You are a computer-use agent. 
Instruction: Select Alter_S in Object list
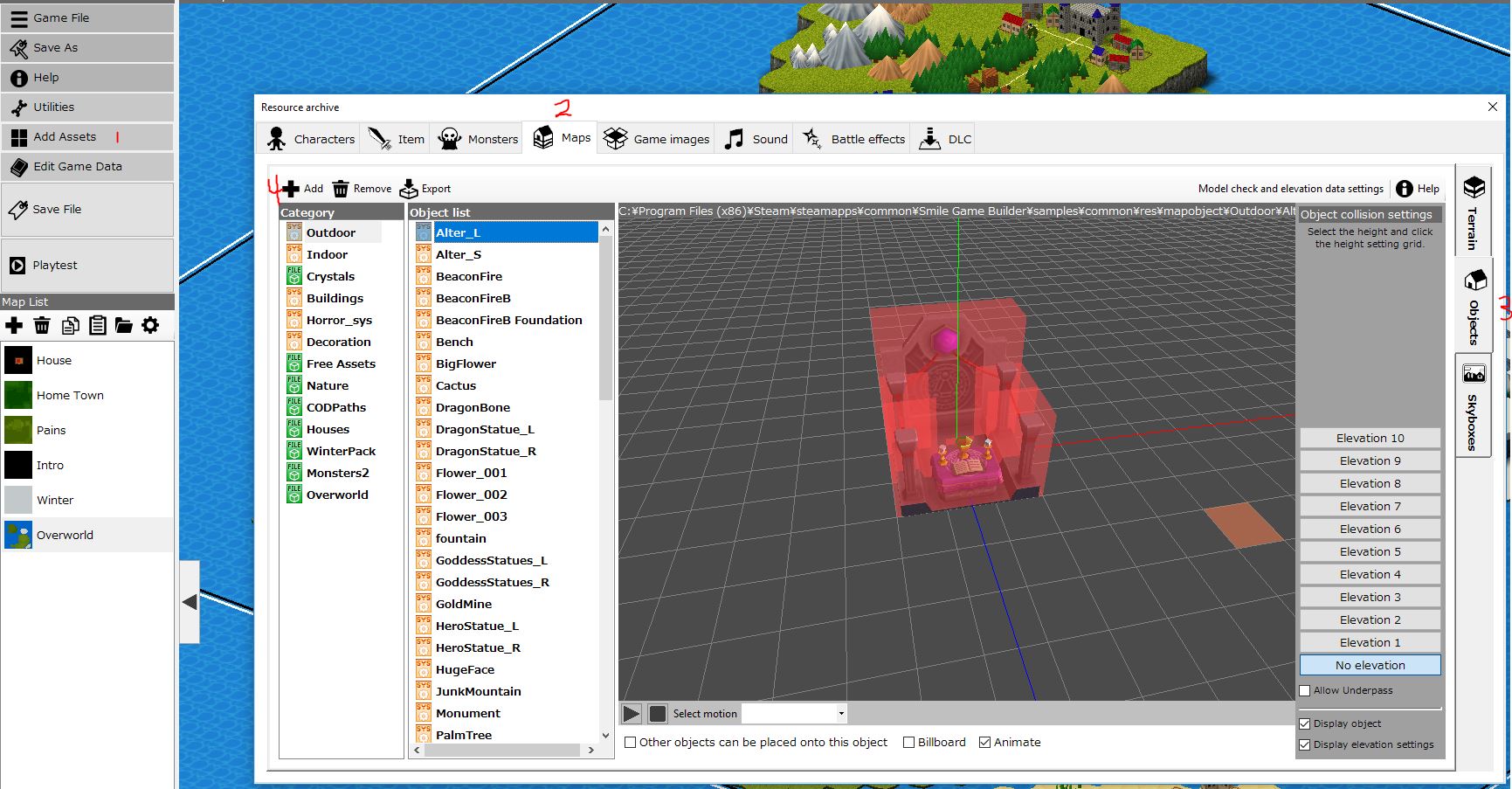505,254
